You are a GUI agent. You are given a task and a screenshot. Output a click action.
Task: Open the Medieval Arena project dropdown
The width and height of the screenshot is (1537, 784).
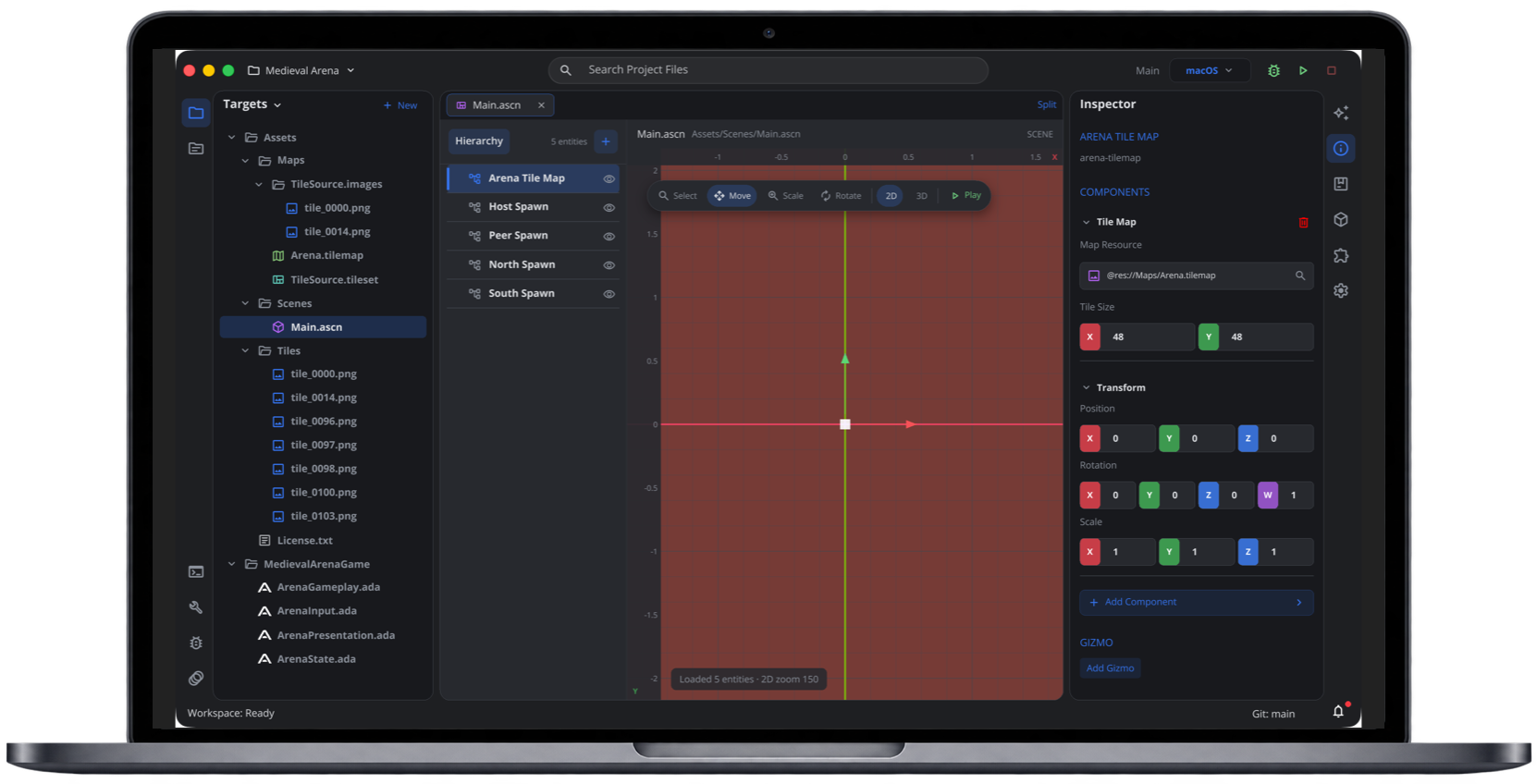[301, 70]
